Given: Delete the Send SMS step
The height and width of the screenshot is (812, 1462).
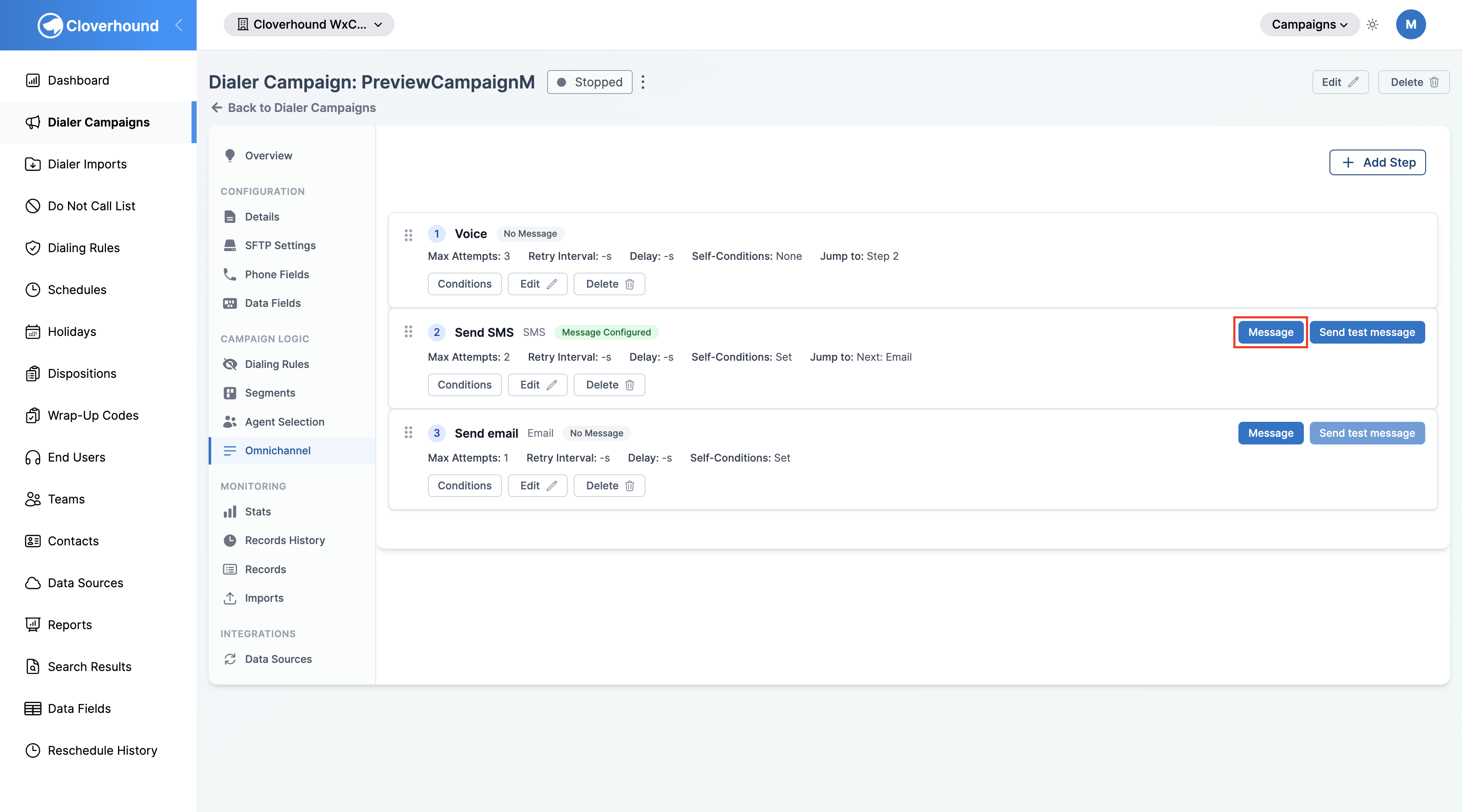Looking at the screenshot, I should tap(610, 385).
